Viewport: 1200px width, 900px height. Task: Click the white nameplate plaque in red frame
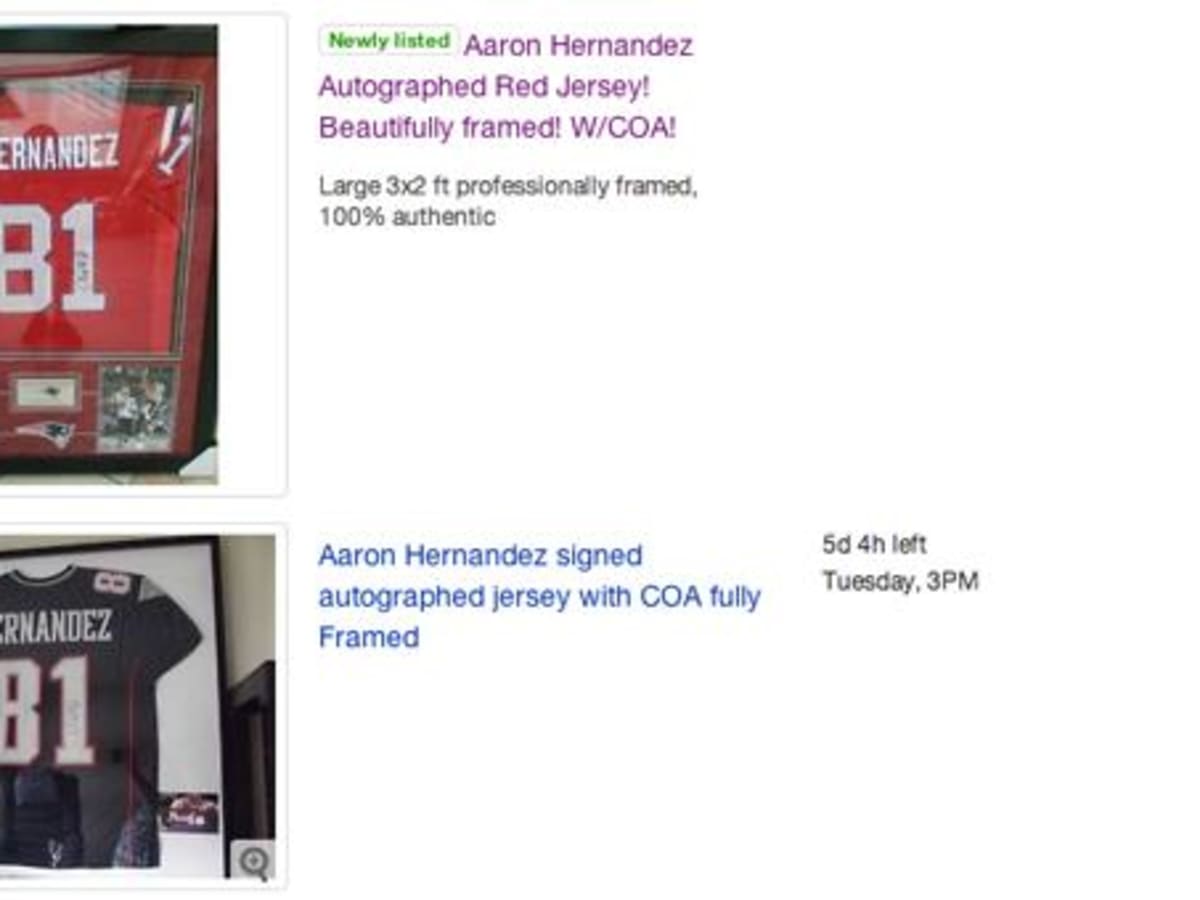pyautogui.click(x=47, y=390)
